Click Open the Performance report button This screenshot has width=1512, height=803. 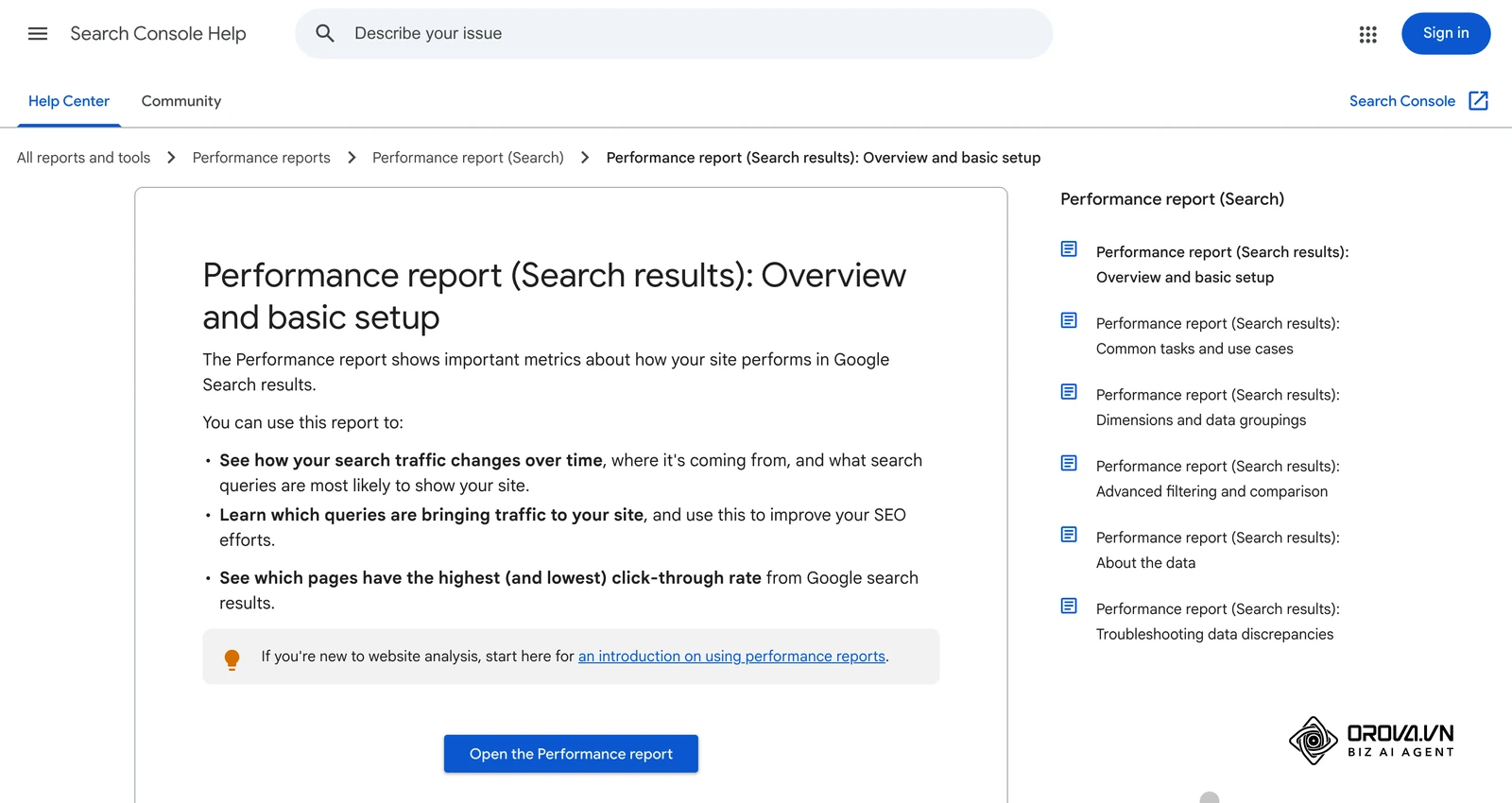click(x=571, y=754)
